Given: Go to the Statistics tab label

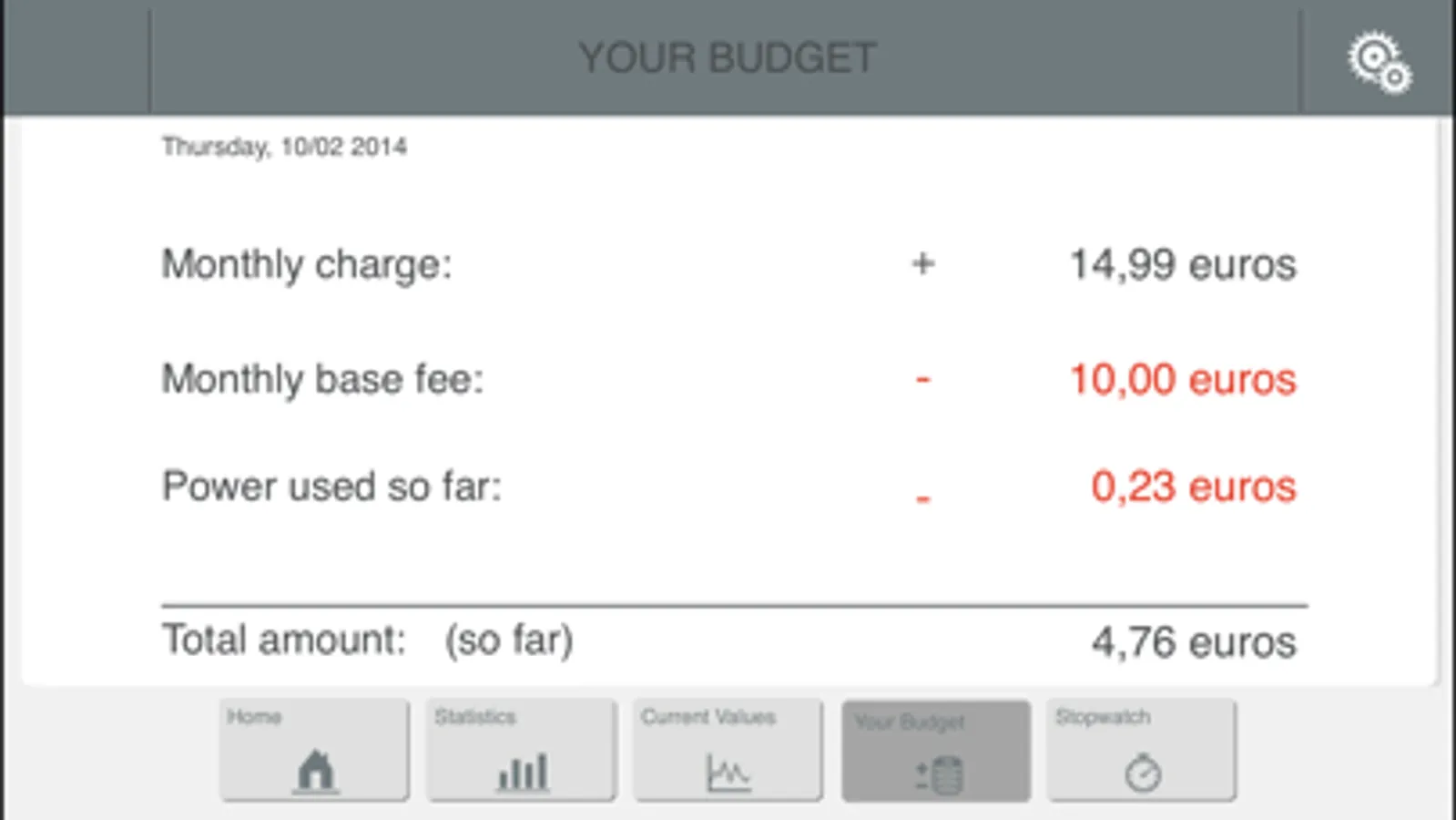Looking at the screenshot, I should coord(474,717).
